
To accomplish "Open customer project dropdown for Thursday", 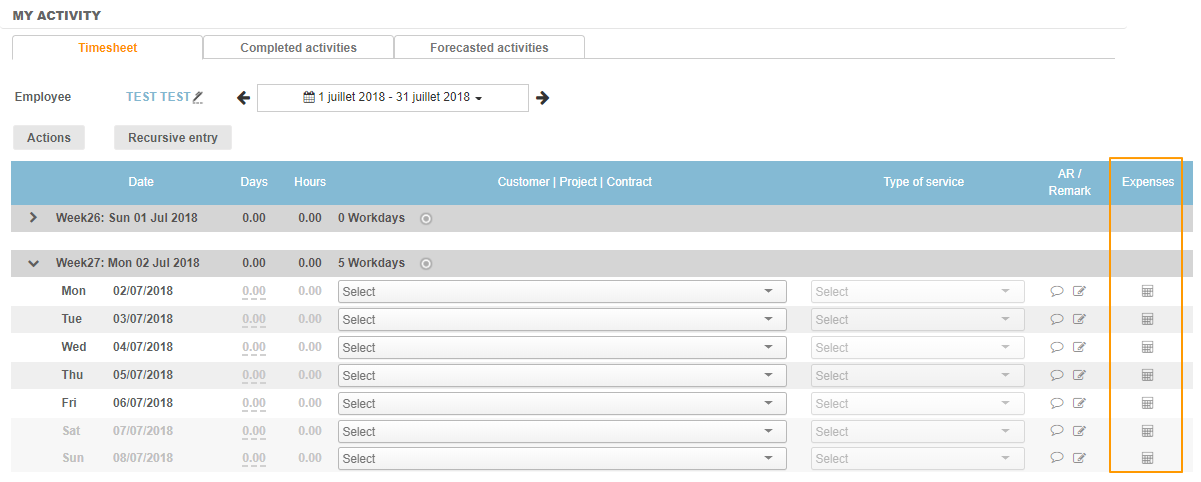I will (x=562, y=376).
